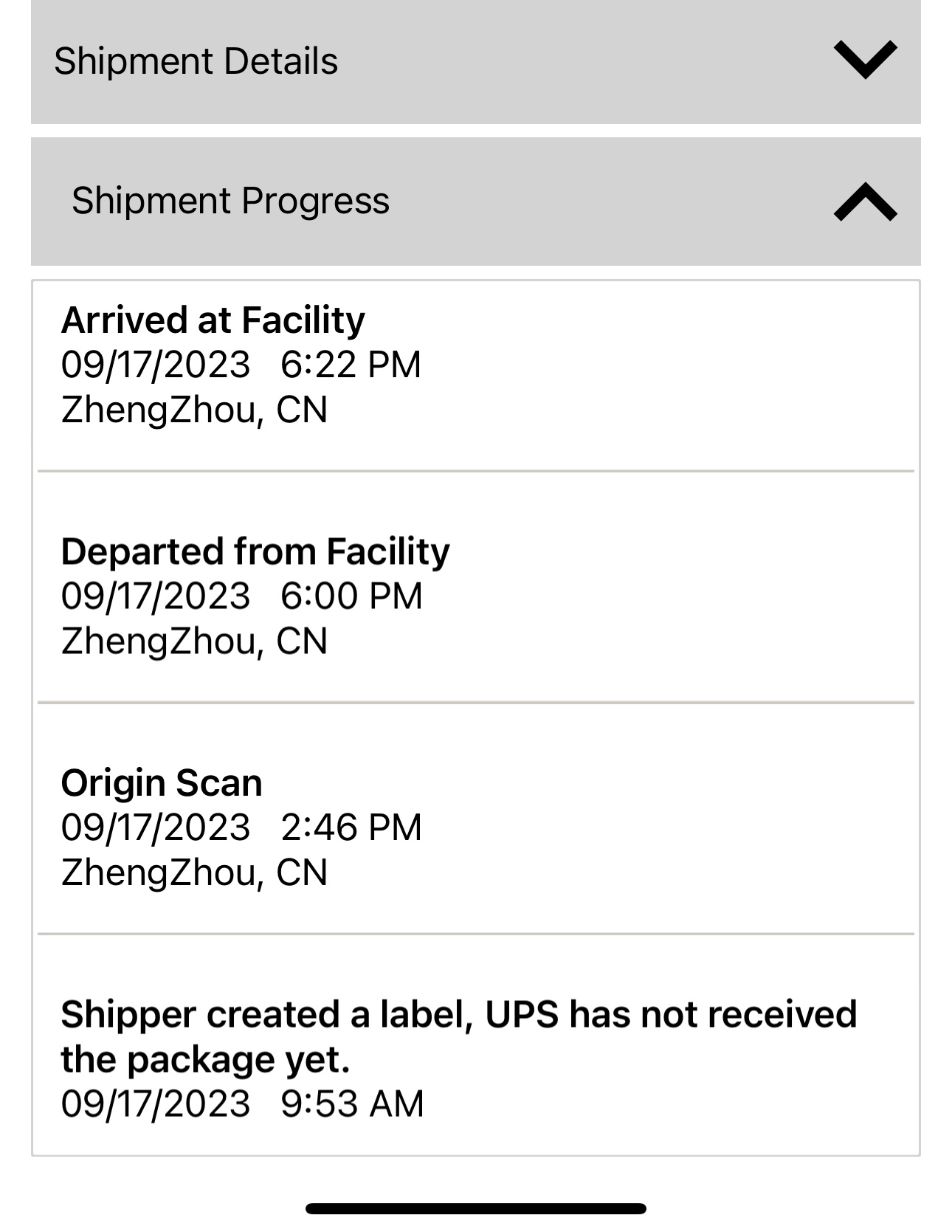Select the Departed from Facility status title
This screenshot has height=1232, width=952.
tap(255, 551)
